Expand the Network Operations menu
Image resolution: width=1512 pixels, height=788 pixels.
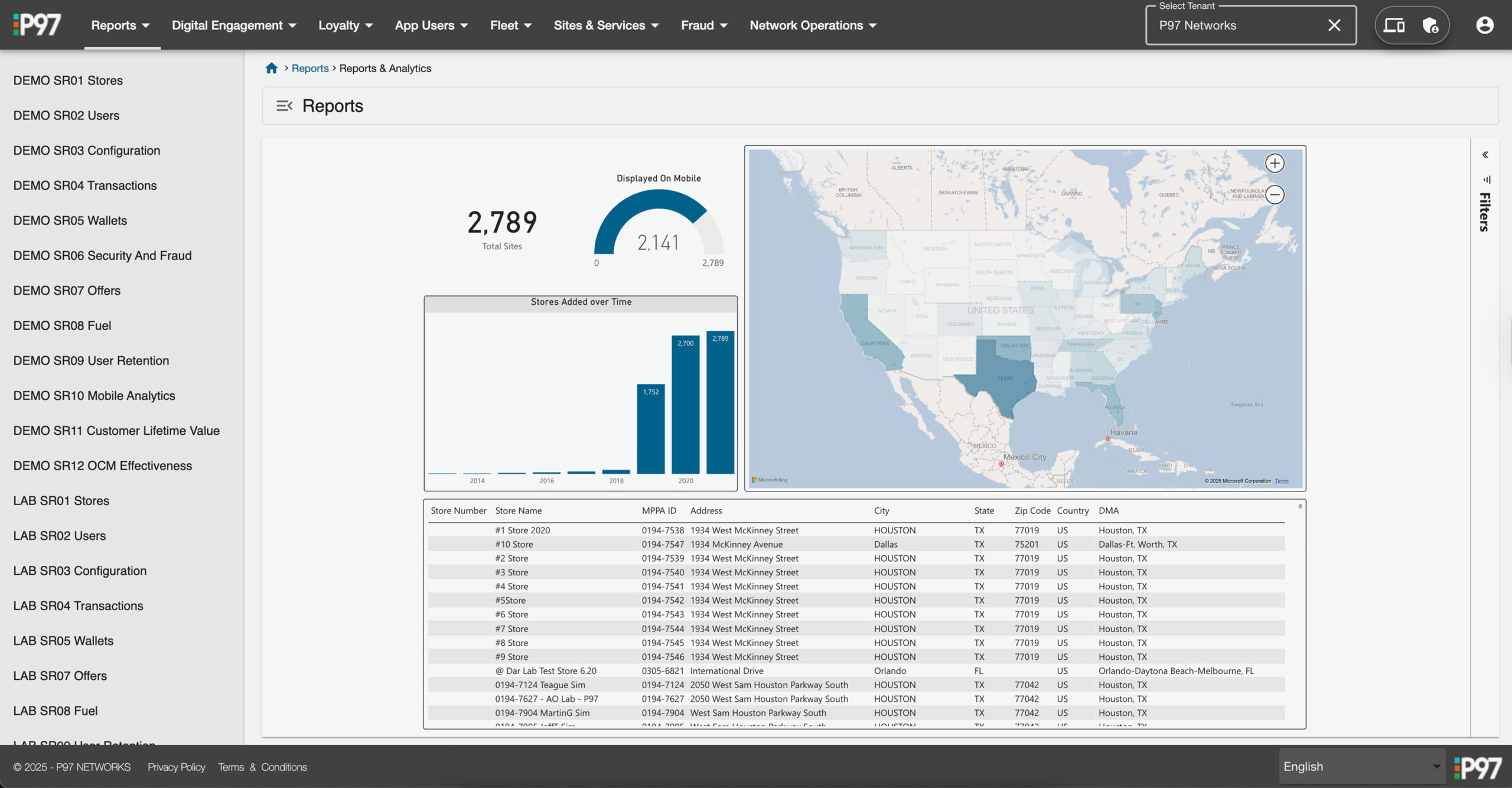[x=813, y=25]
